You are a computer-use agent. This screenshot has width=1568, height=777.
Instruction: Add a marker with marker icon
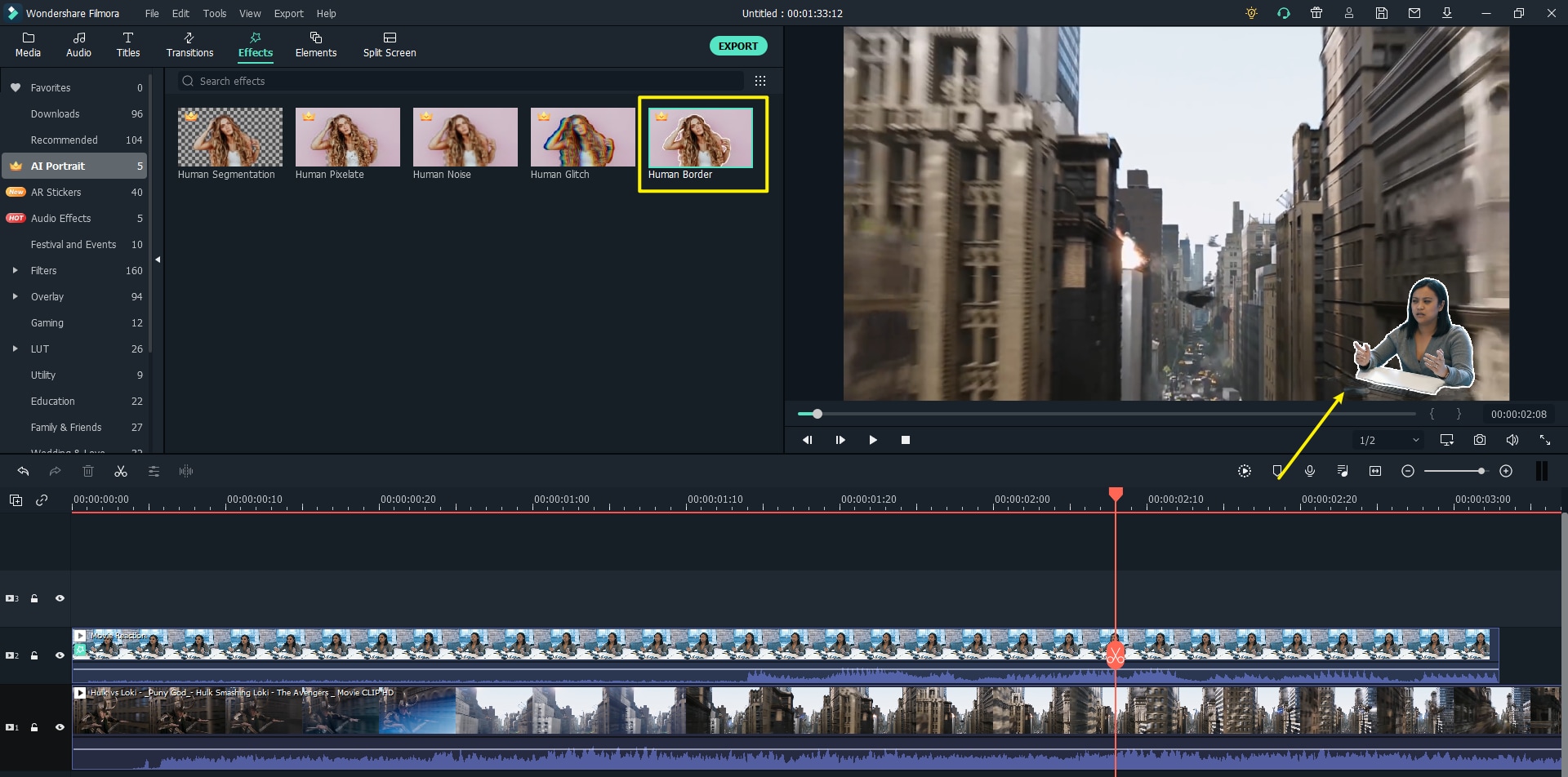(1277, 471)
